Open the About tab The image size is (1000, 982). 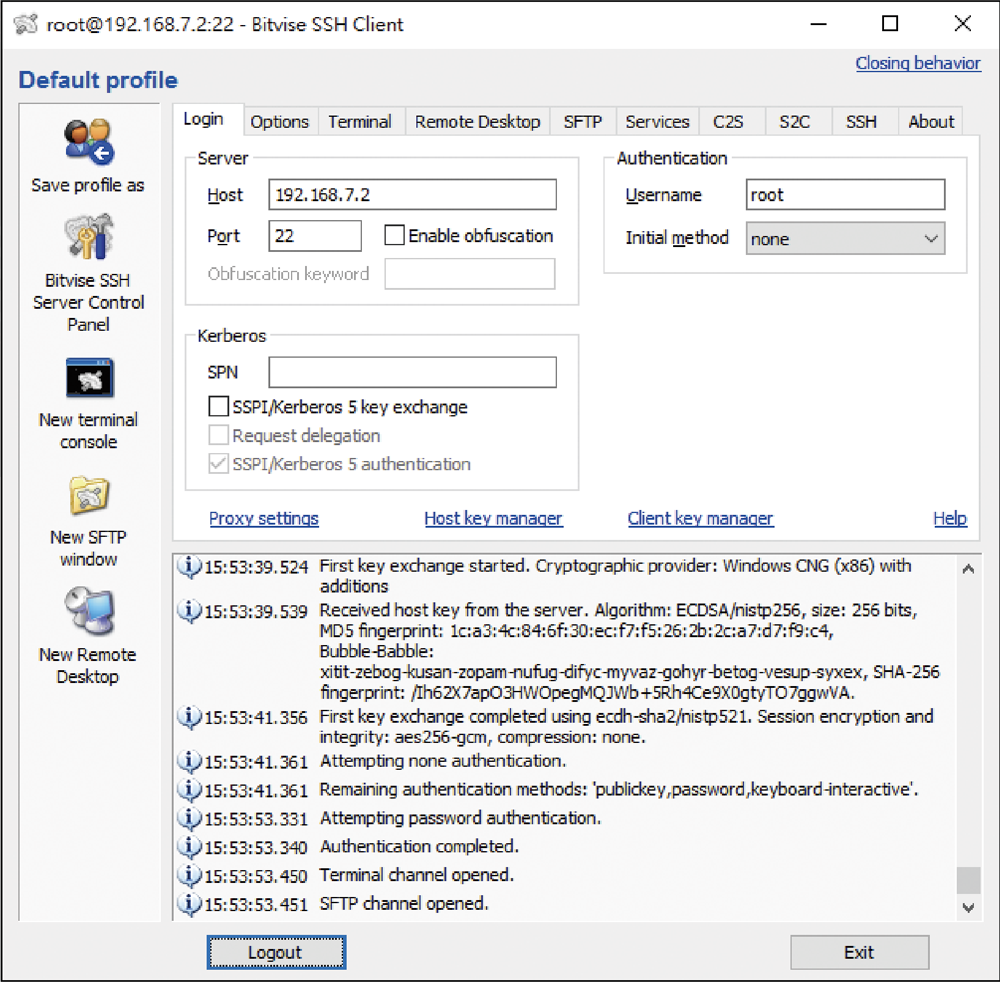931,122
